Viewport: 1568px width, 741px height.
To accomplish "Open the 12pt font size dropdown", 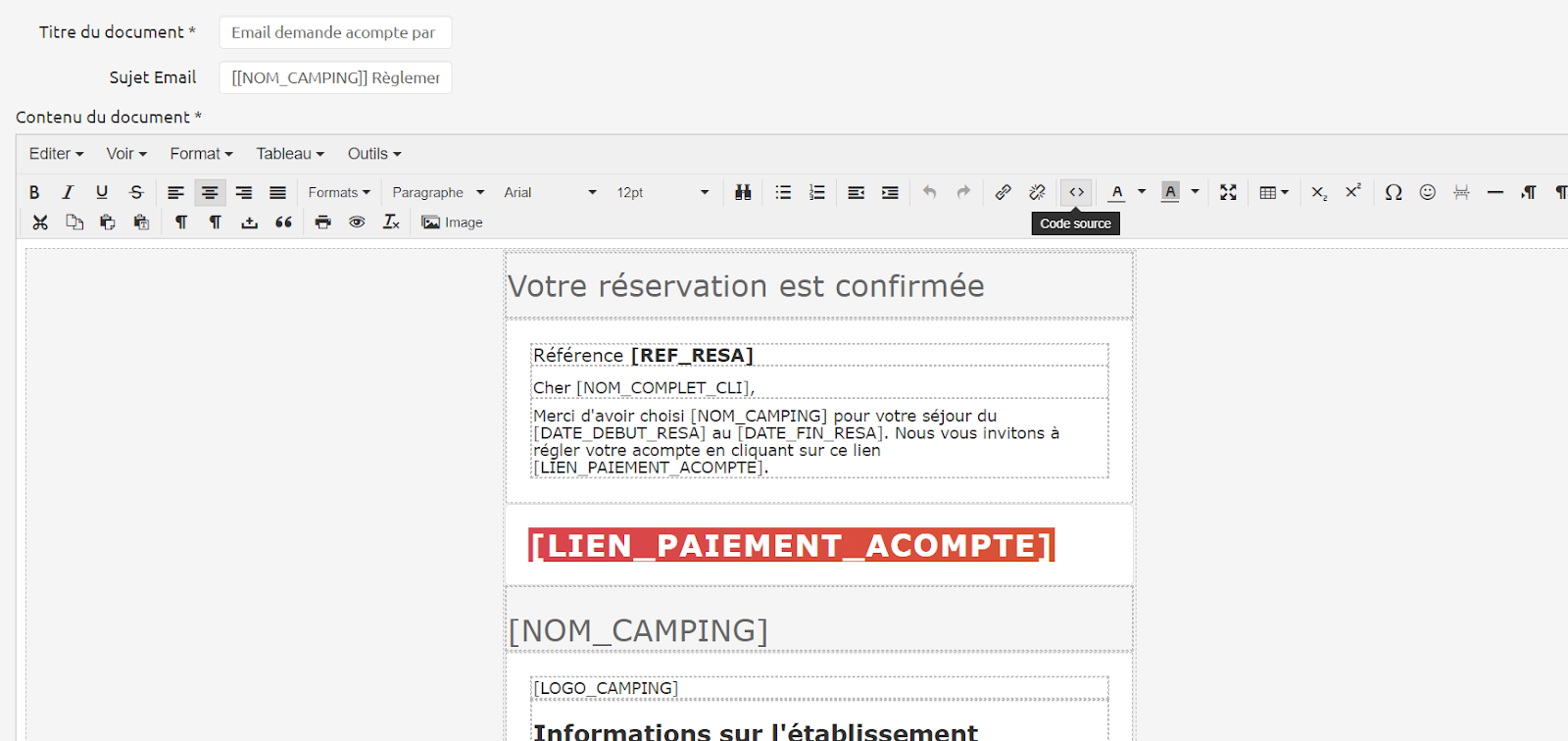I will click(662, 192).
